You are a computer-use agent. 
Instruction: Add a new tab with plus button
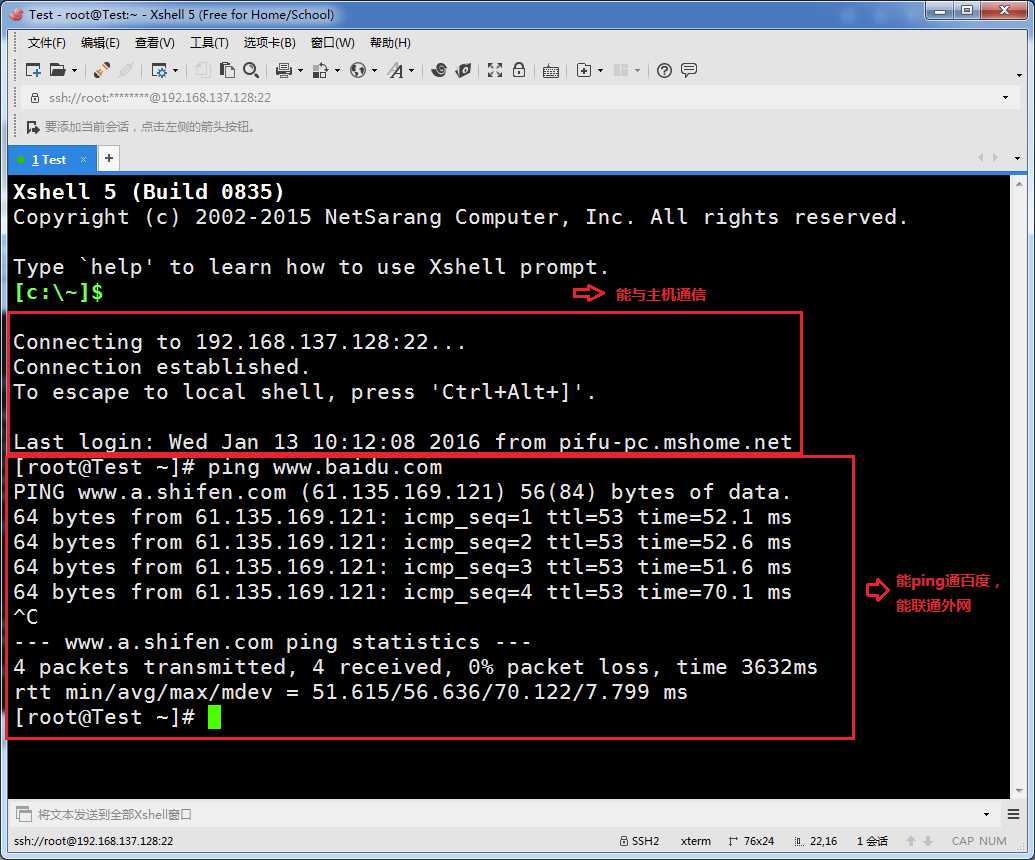point(109,158)
